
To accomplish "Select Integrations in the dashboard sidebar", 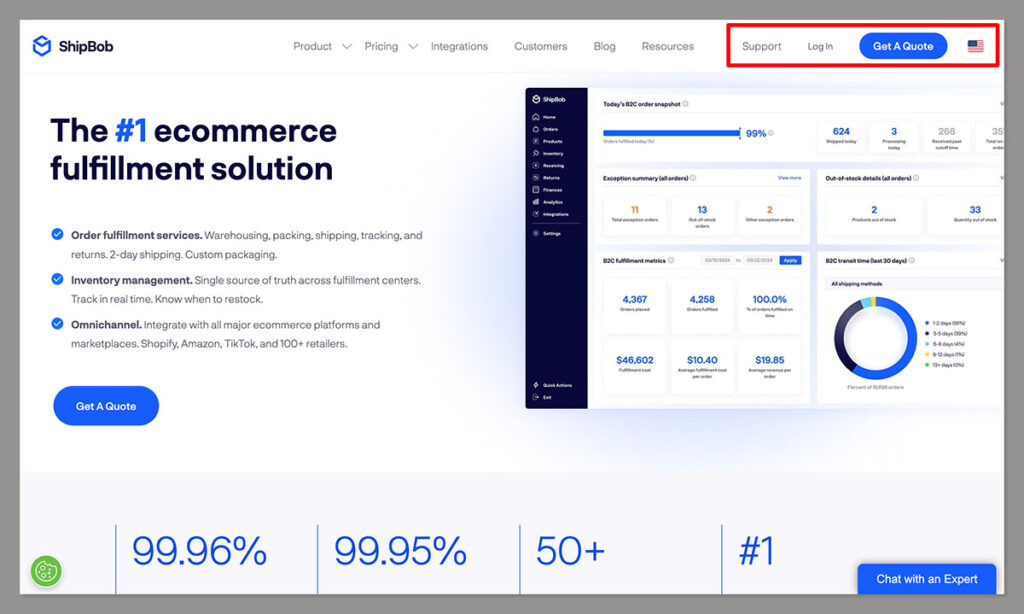I will (x=550, y=214).
